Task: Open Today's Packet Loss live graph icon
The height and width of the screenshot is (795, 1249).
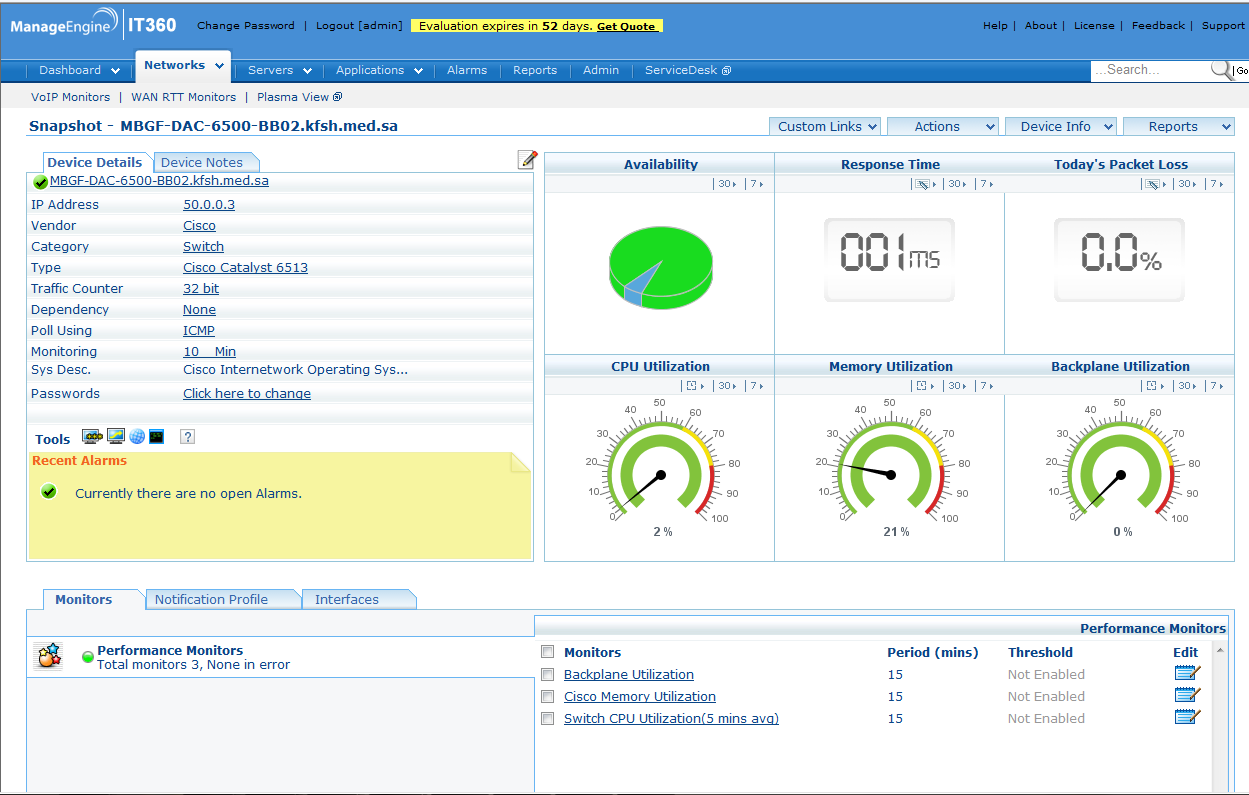Action: [1152, 184]
